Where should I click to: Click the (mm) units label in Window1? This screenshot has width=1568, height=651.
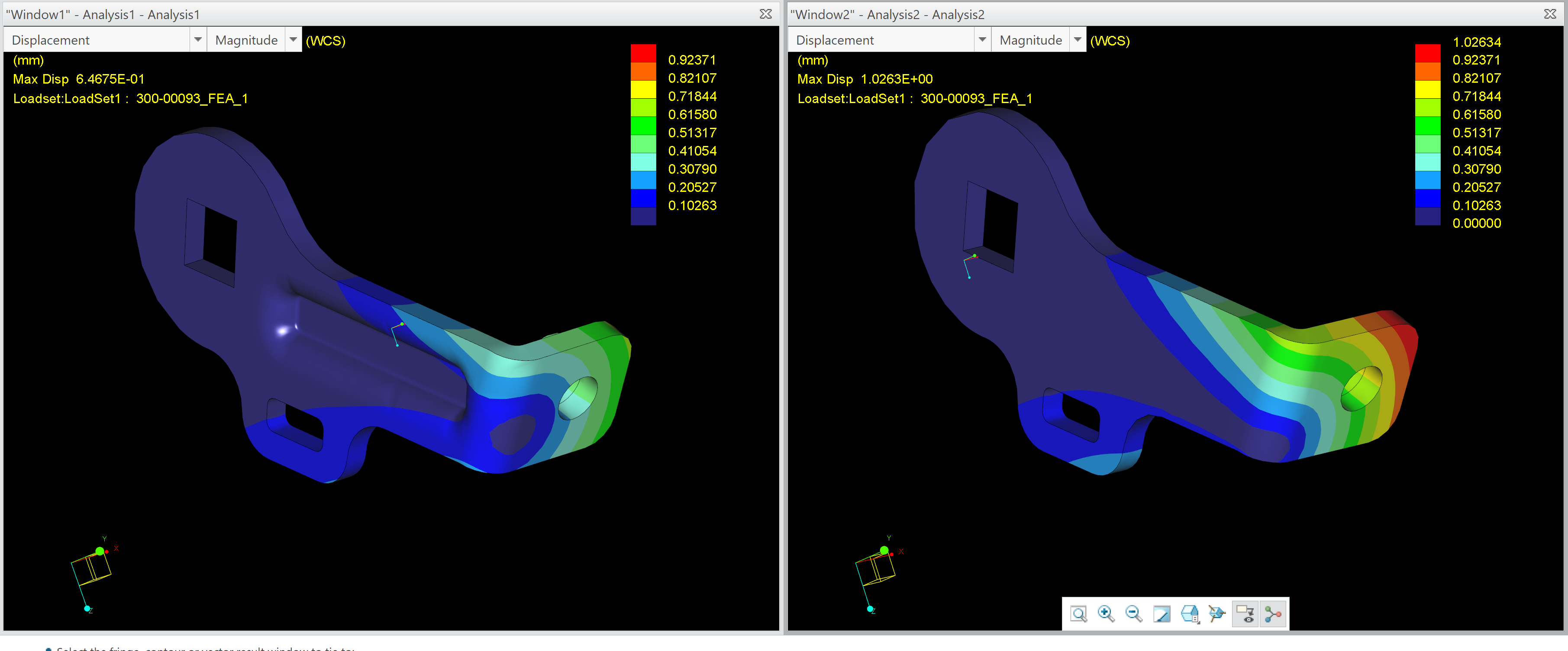pos(28,60)
